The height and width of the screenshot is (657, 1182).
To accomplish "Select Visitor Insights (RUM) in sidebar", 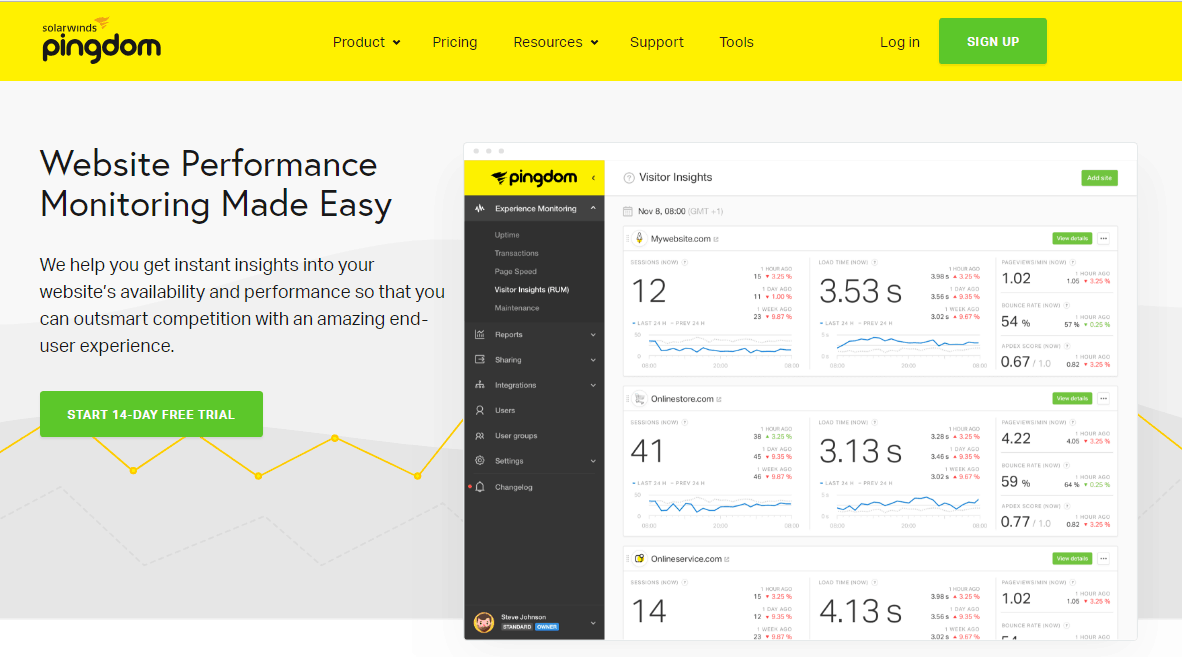I will pos(531,289).
